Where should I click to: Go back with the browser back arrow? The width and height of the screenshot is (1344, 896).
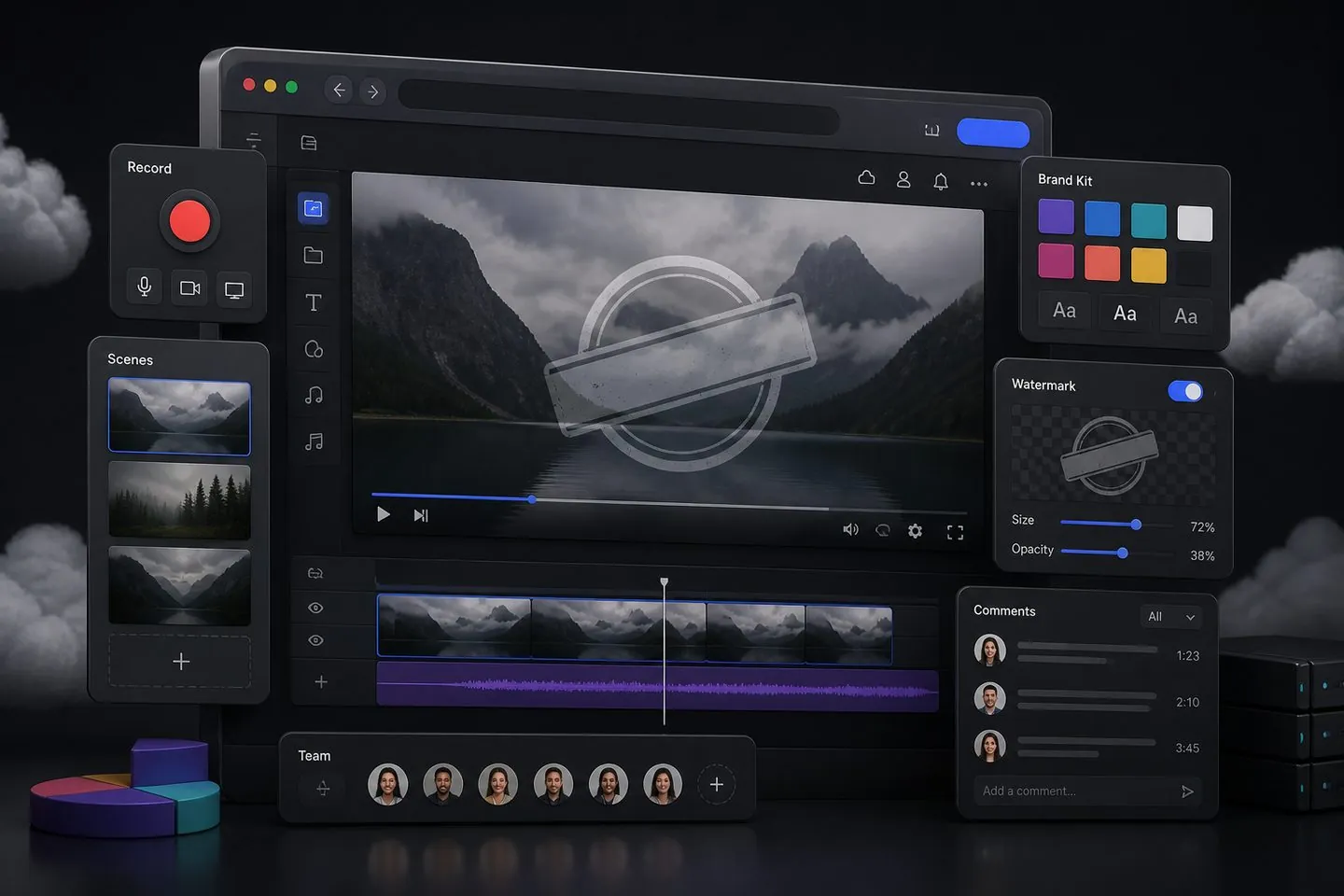(x=339, y=90)
